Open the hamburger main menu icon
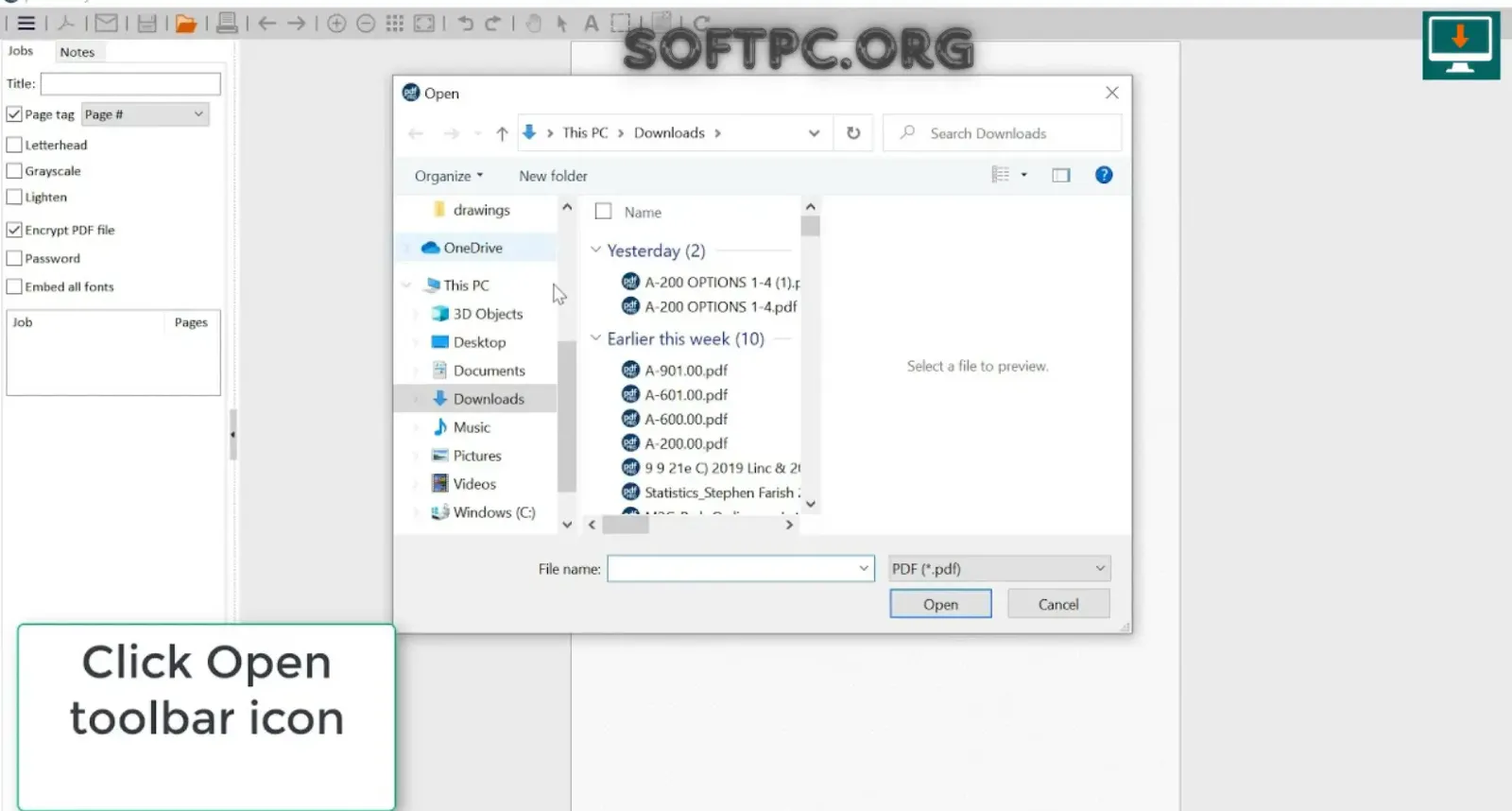Image resolution: width=1512 pixels, height=811 pixels. (26, 24)
